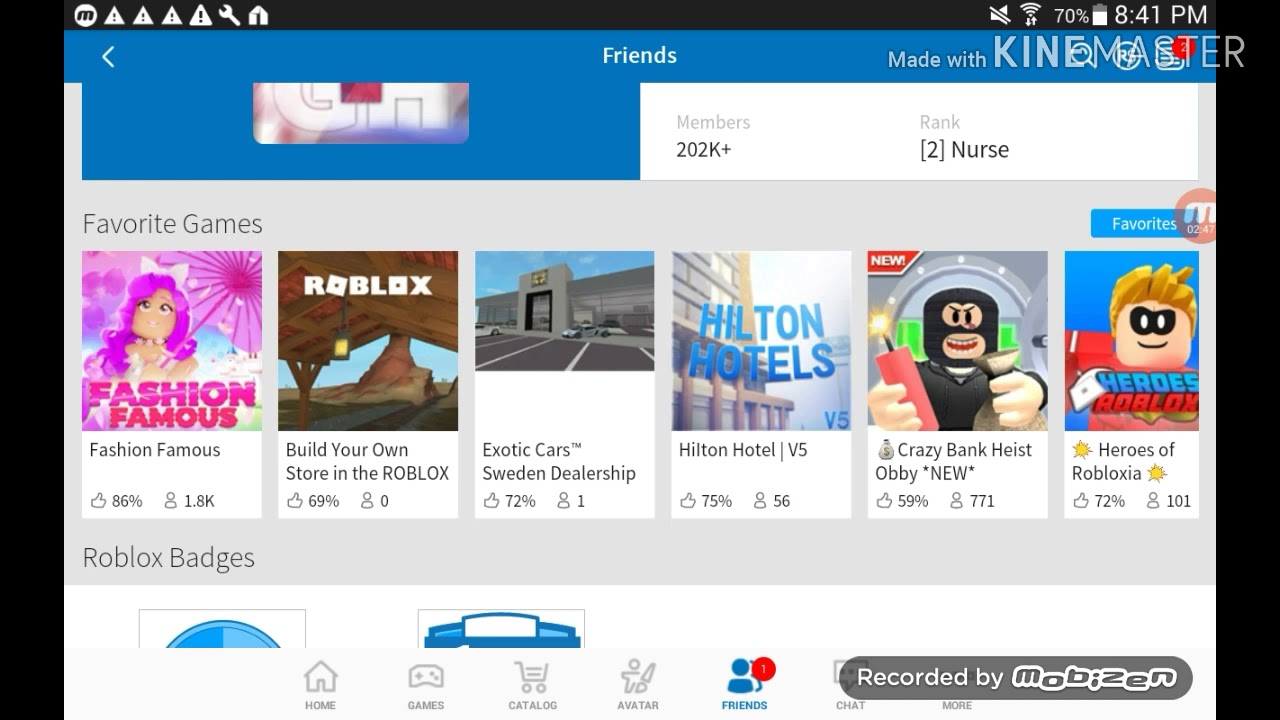Click the player count icon showing 771
The image size is (1280, 720).
click(x=956, y=501)
